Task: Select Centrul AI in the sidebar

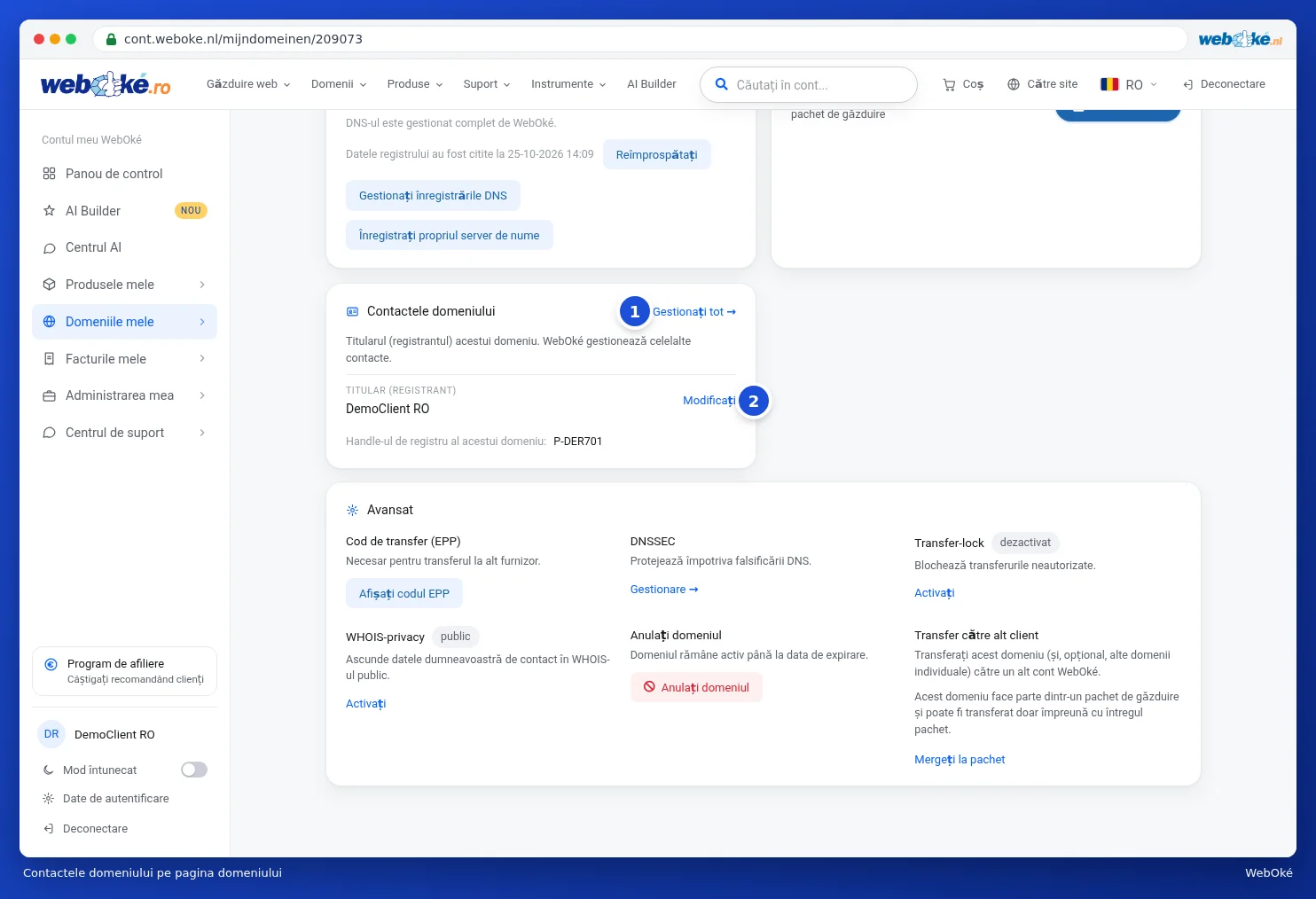Action: click(x=124, y=248)
